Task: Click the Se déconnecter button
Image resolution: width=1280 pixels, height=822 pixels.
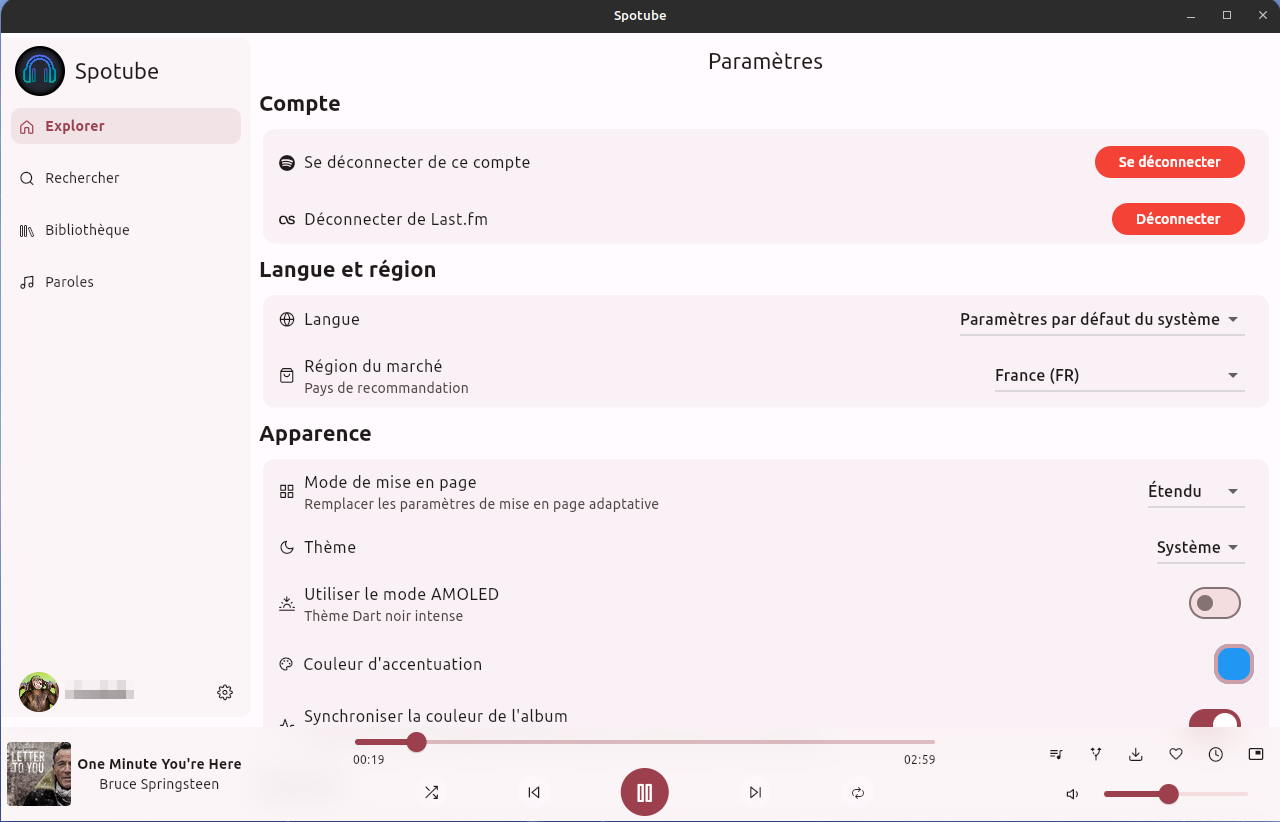Action: [x=1169, y=162]
